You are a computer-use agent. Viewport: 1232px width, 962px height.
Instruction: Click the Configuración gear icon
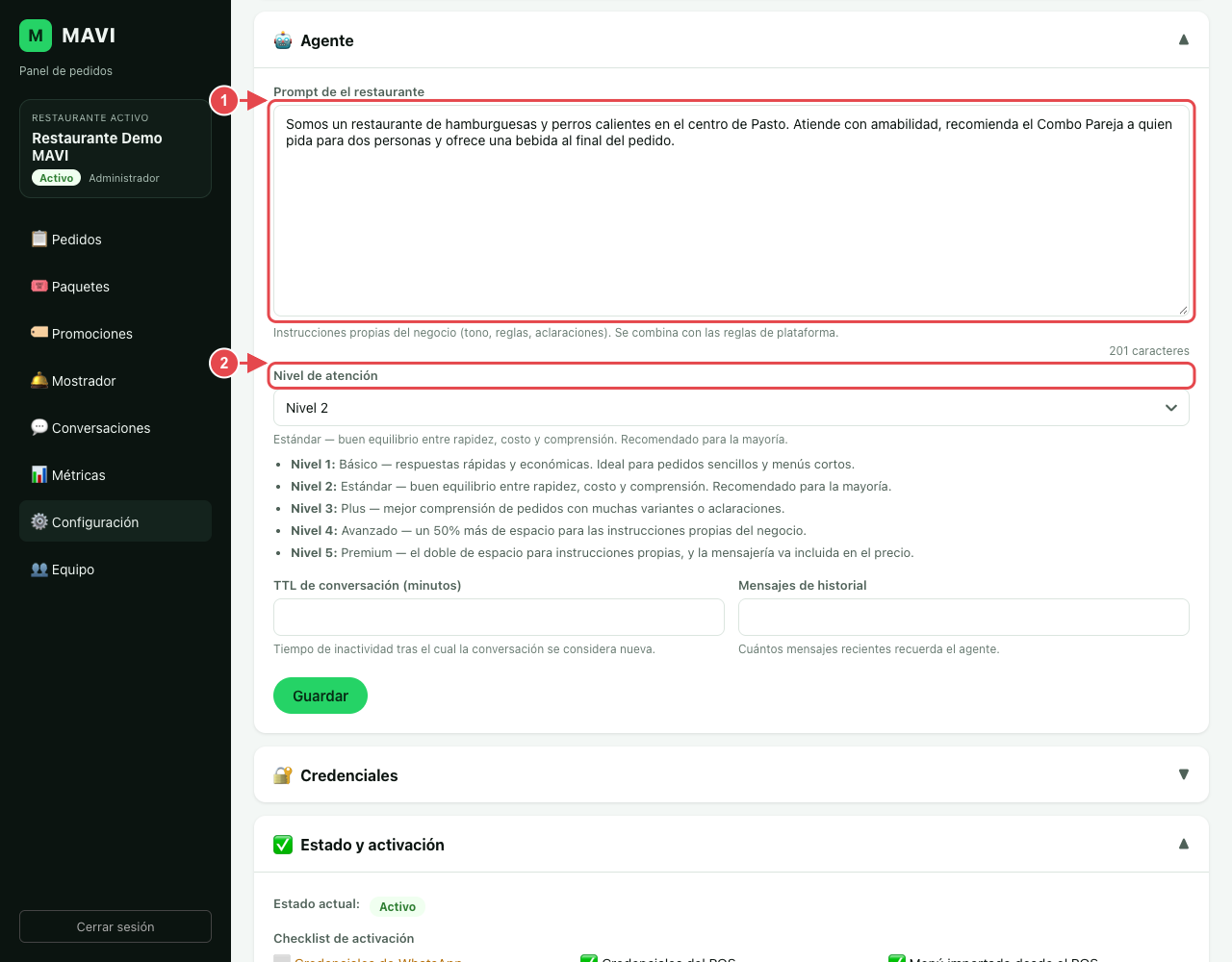pyautogui.click(x=39, y=521)
